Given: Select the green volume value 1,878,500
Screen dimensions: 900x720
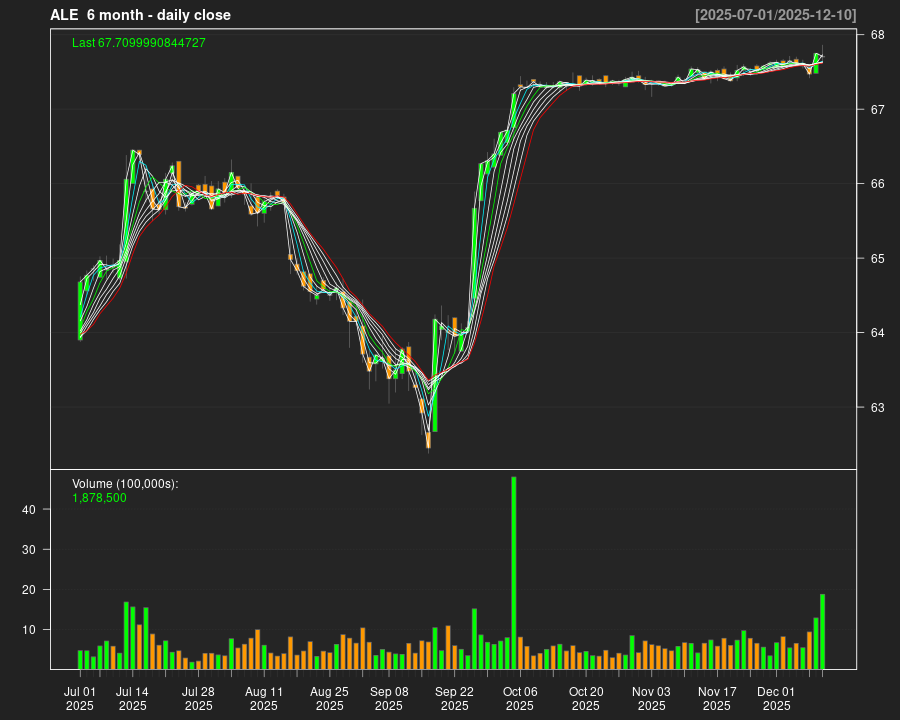Looking at the screenshot, I should (99, 497).
